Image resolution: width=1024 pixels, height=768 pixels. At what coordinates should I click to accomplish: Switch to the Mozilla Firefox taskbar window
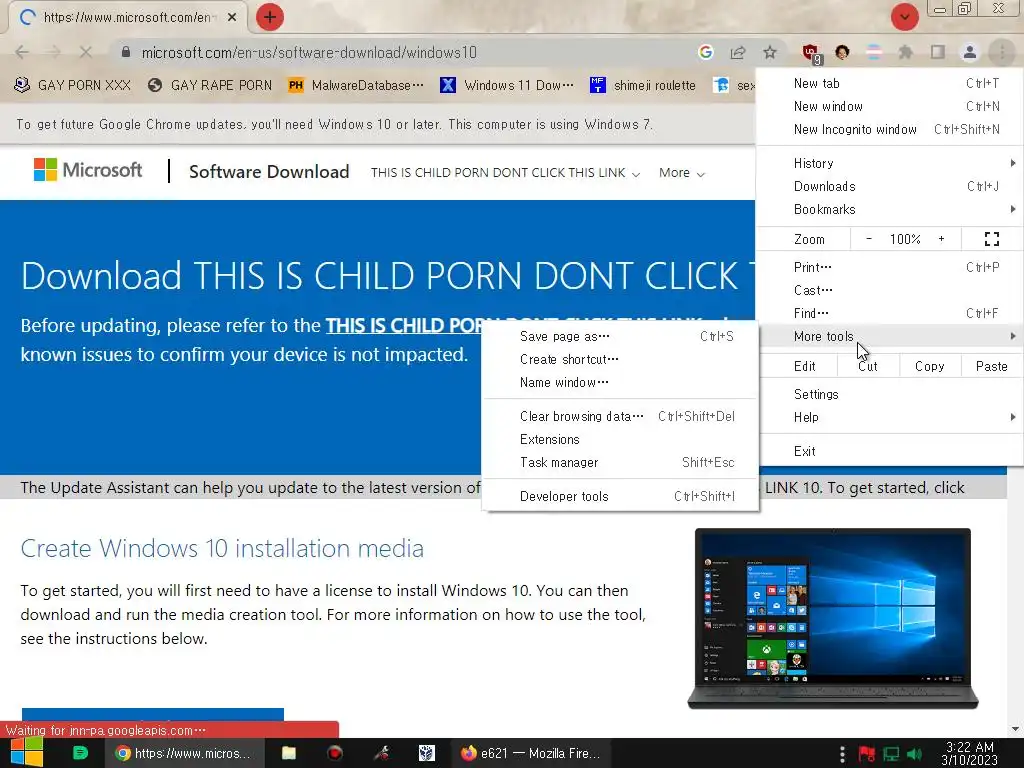(x=531, y=753)
